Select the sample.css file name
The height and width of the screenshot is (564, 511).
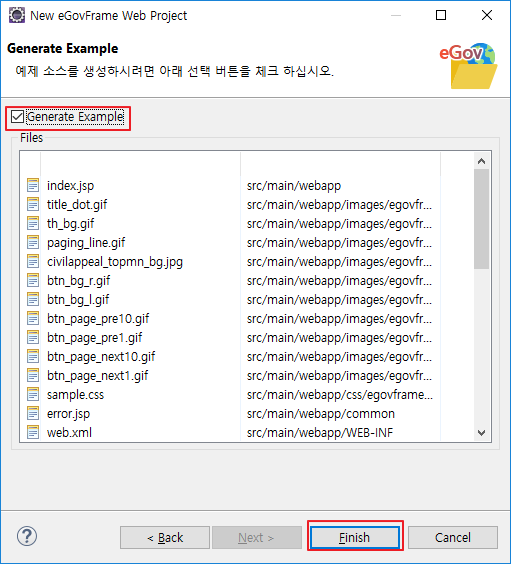click(x=75, y=395)
